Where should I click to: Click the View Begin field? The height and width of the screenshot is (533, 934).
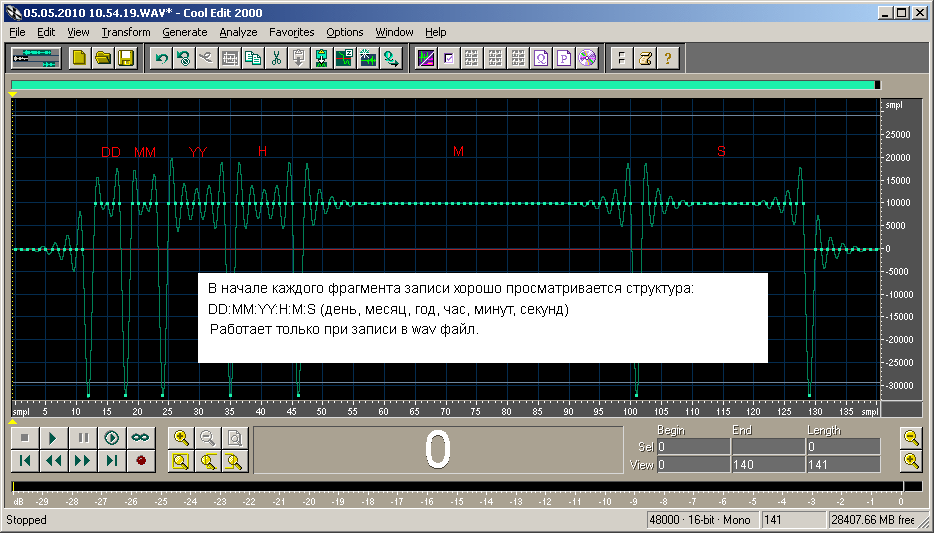(x=693, y=465)
